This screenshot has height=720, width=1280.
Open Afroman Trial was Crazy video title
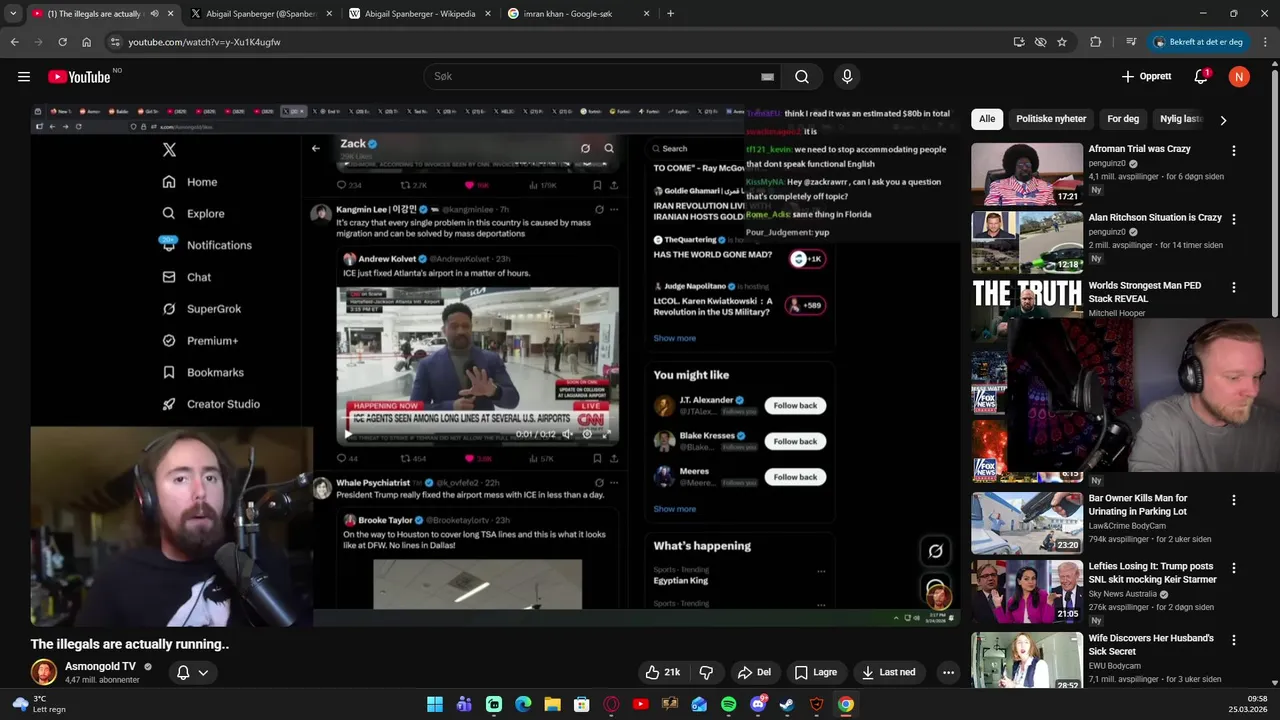[x=1139, y=149]
